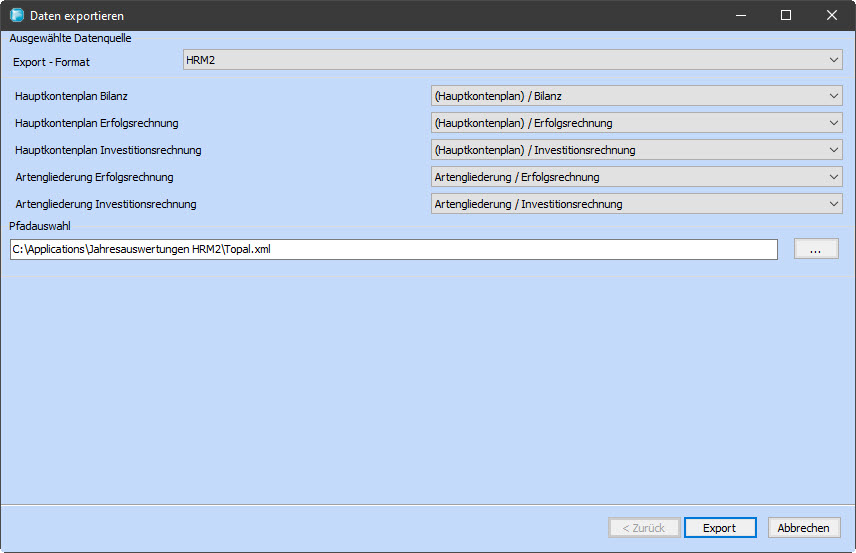Expand the Hauptkontenplan Bilanz dropdown
Image resolution: width=856 pixels, height=553 pixels.
636,96
